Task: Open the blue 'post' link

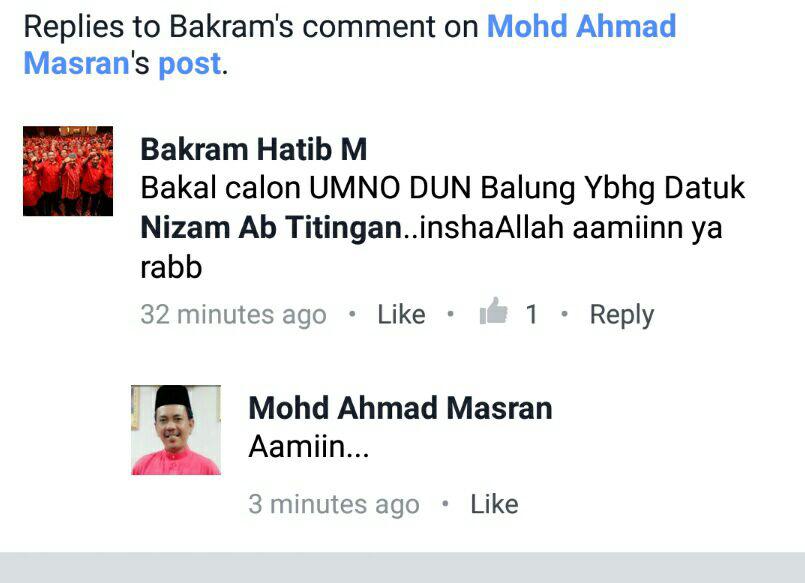Action: coord(189,65)
